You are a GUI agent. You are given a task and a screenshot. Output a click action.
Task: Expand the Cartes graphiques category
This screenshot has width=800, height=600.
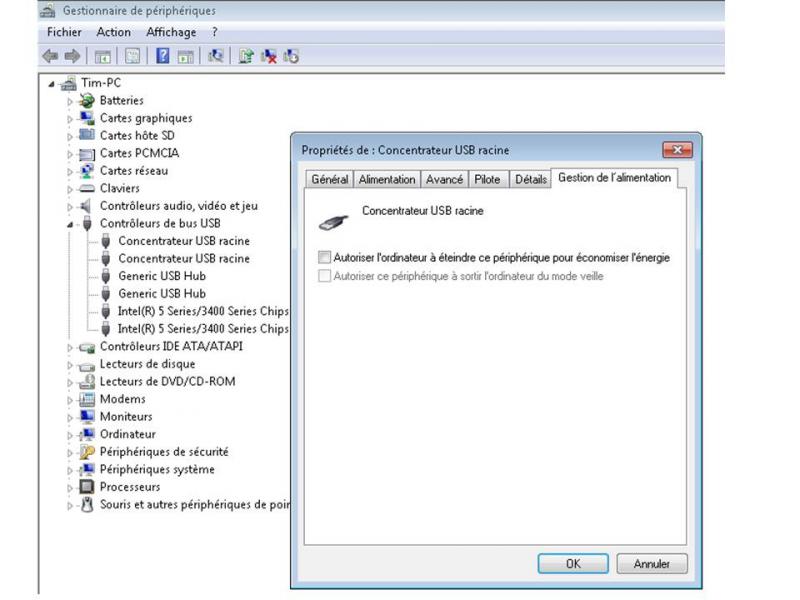tap(71, 118)
